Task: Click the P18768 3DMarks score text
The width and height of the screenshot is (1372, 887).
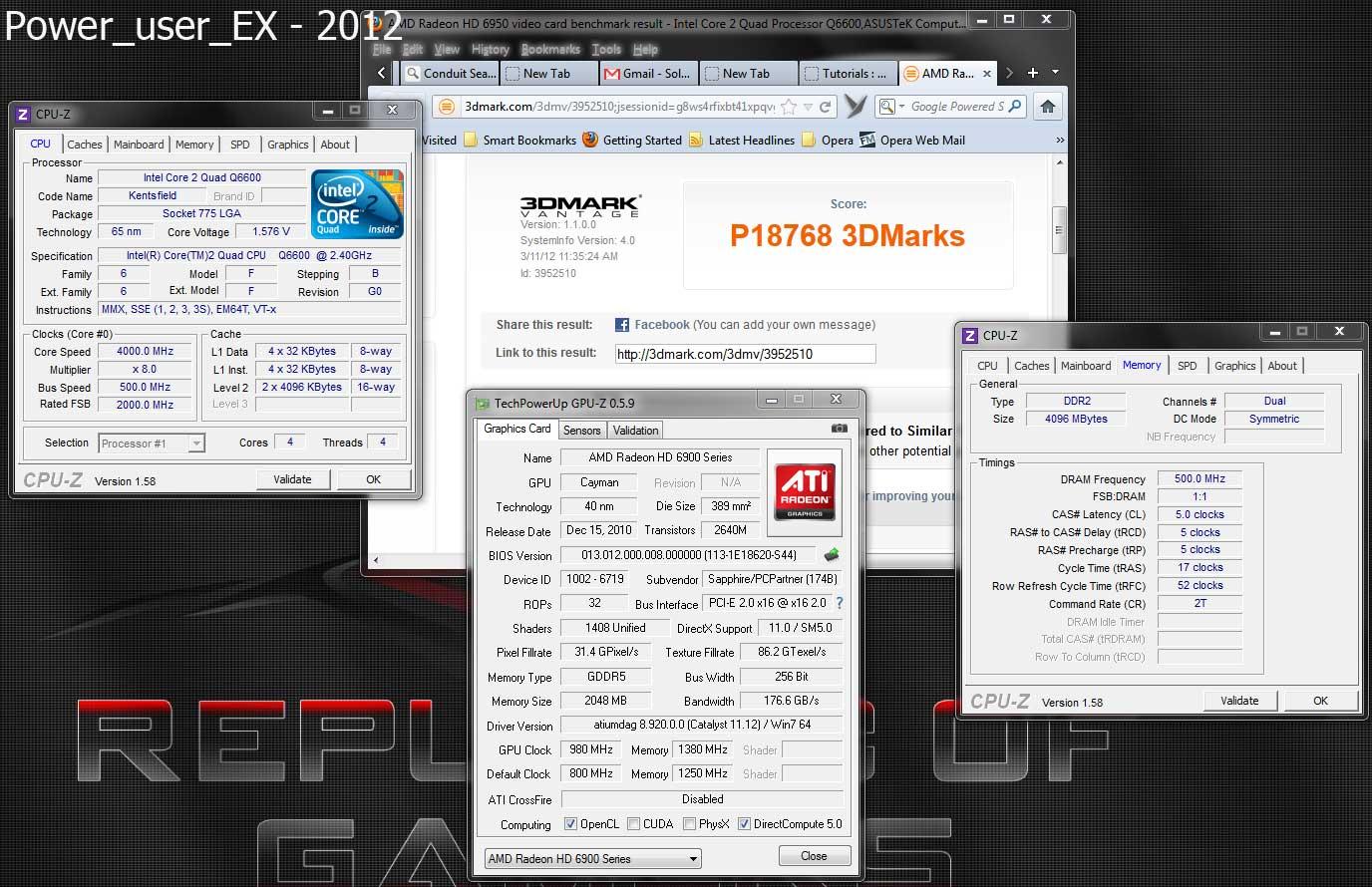Action: click(x=848, y=236)
